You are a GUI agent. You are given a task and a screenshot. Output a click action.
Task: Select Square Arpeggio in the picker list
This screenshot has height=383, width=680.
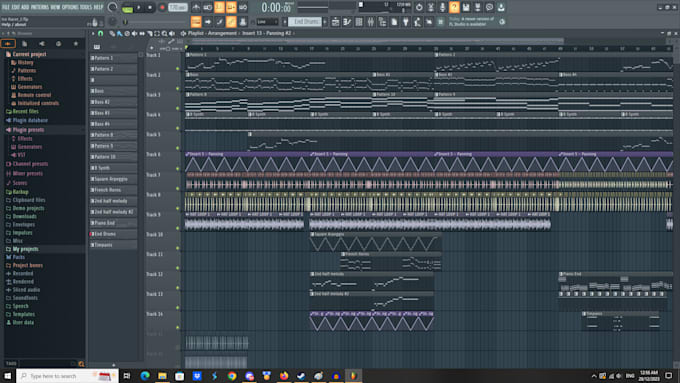[x=113, y=179]
